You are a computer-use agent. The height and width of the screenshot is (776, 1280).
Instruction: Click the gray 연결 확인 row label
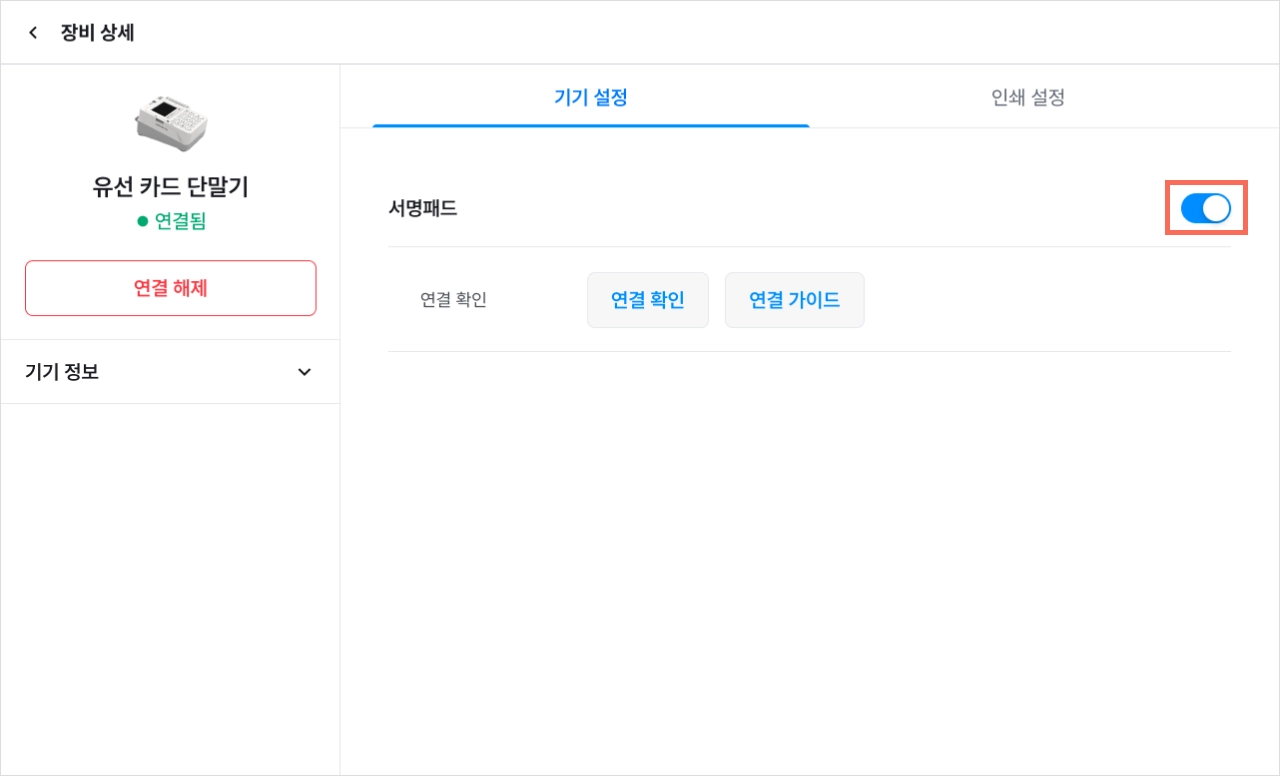click(x=453, y=300)
